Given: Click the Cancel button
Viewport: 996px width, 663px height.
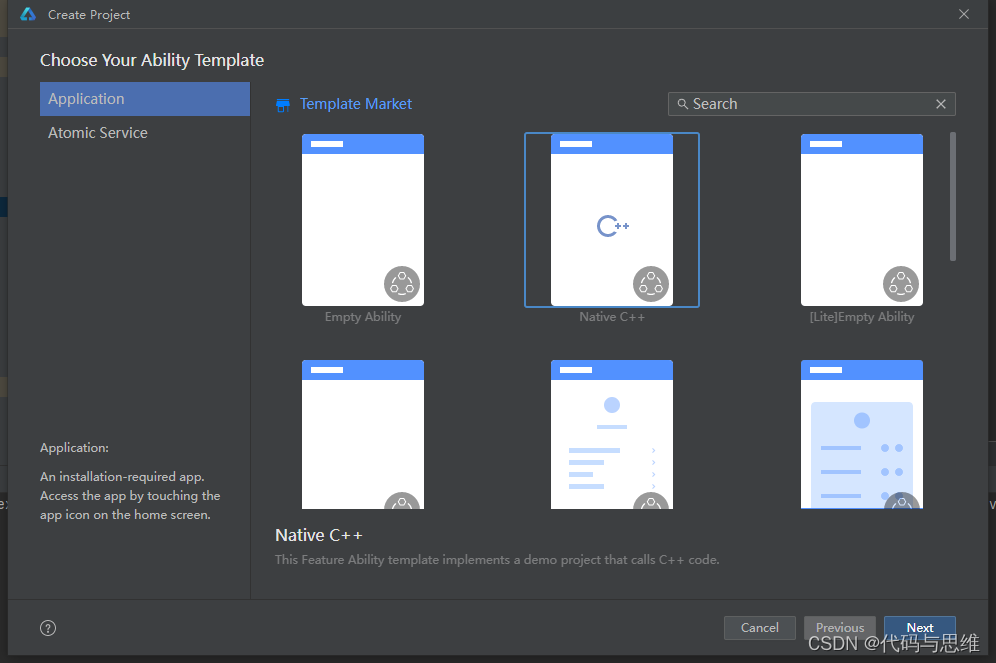Looking at the screenshot, I should click(x=760, y=627).
